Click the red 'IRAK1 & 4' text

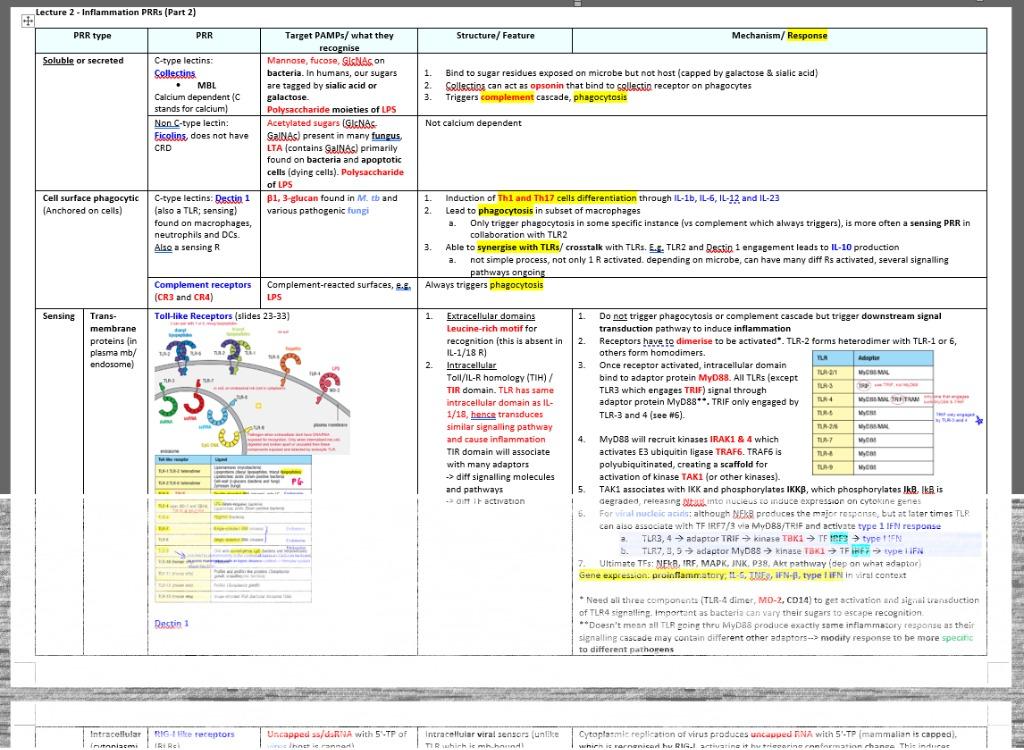731,440
